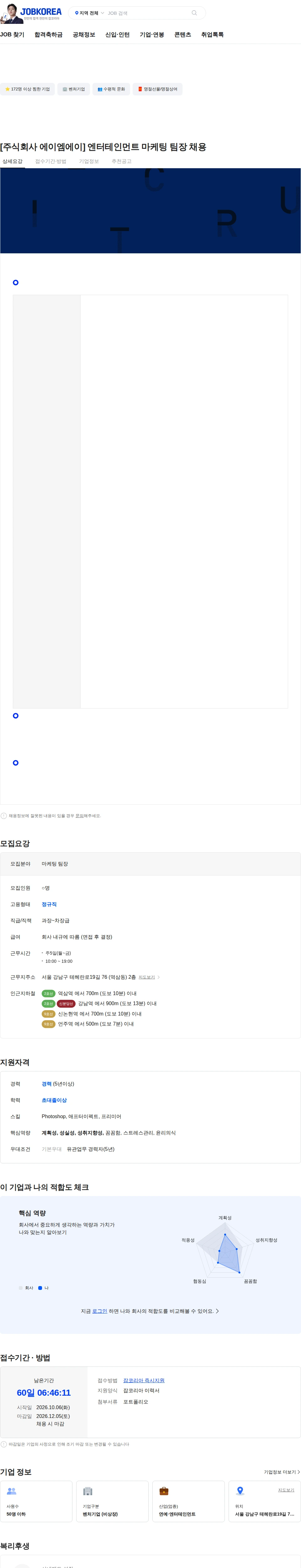Click the 문의 link below the posting
301x1568 pixels.
coord(79,816)
